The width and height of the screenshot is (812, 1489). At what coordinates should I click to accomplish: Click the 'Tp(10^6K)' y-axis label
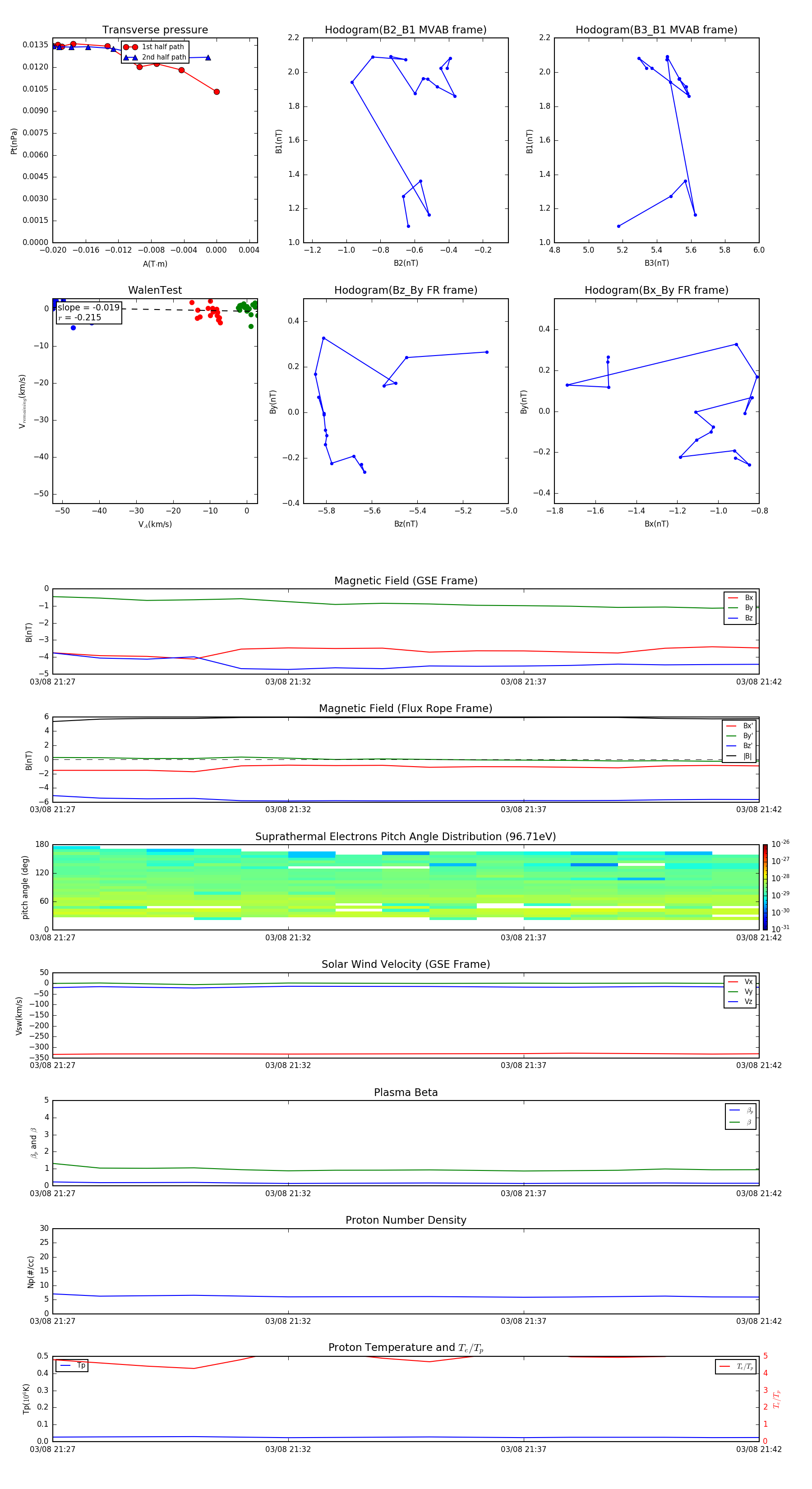[x=26, y=1399]
